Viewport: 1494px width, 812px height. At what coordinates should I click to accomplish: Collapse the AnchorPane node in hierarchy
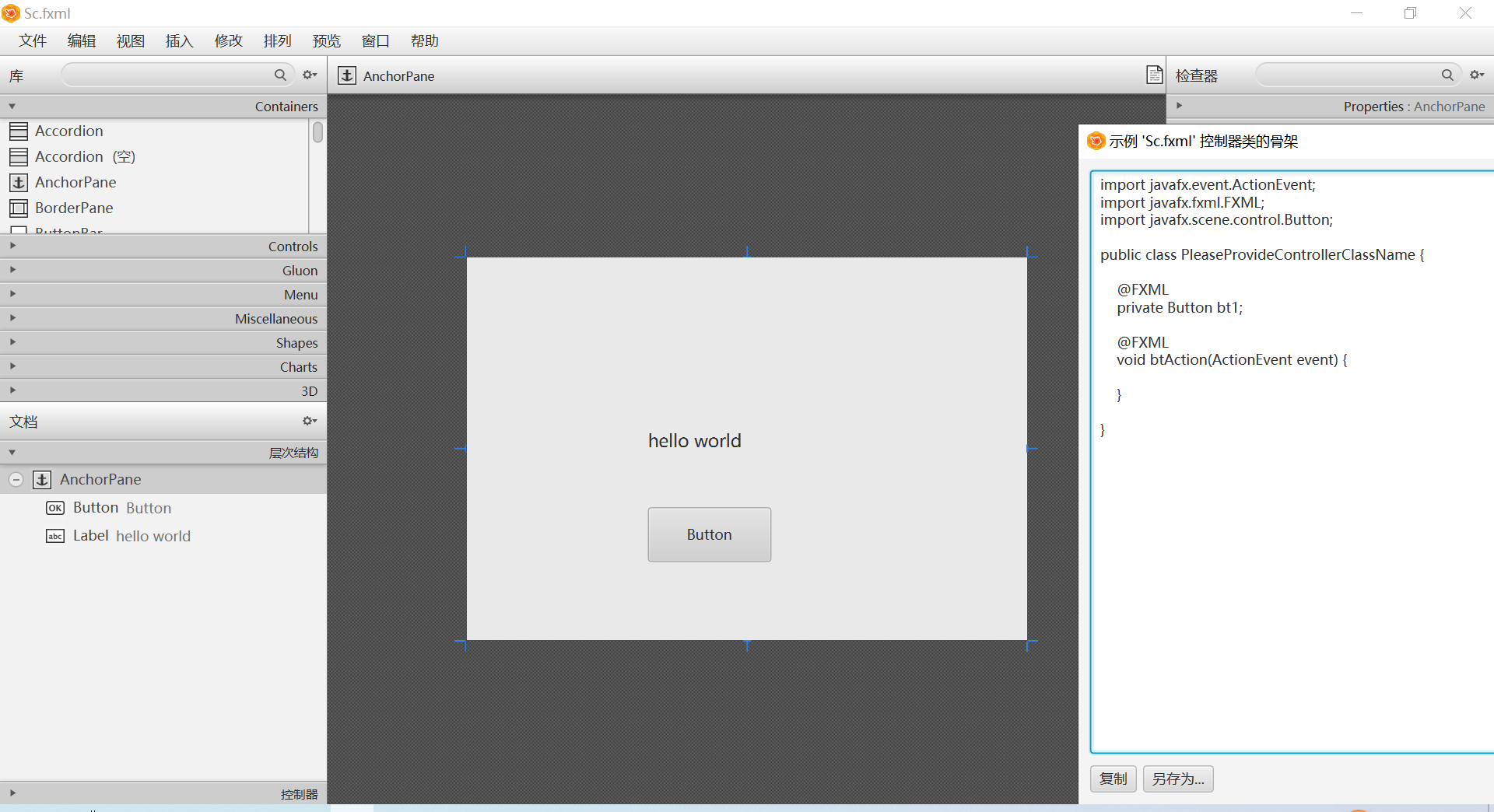(x=16, y=479)
